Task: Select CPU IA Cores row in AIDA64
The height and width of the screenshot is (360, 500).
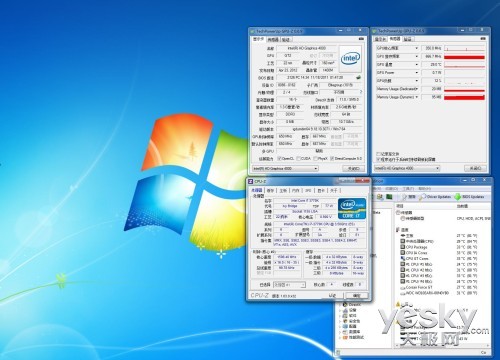Action: [439, 253]
